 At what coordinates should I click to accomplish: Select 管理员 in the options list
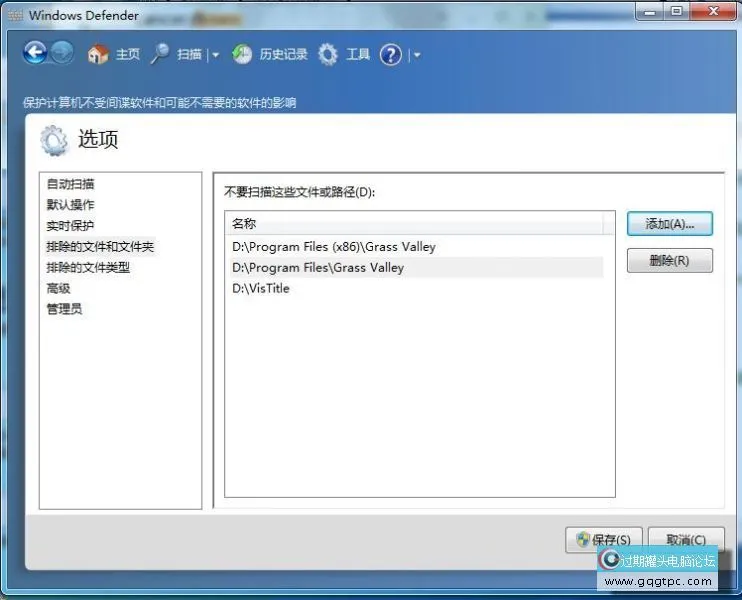point(64,309)
